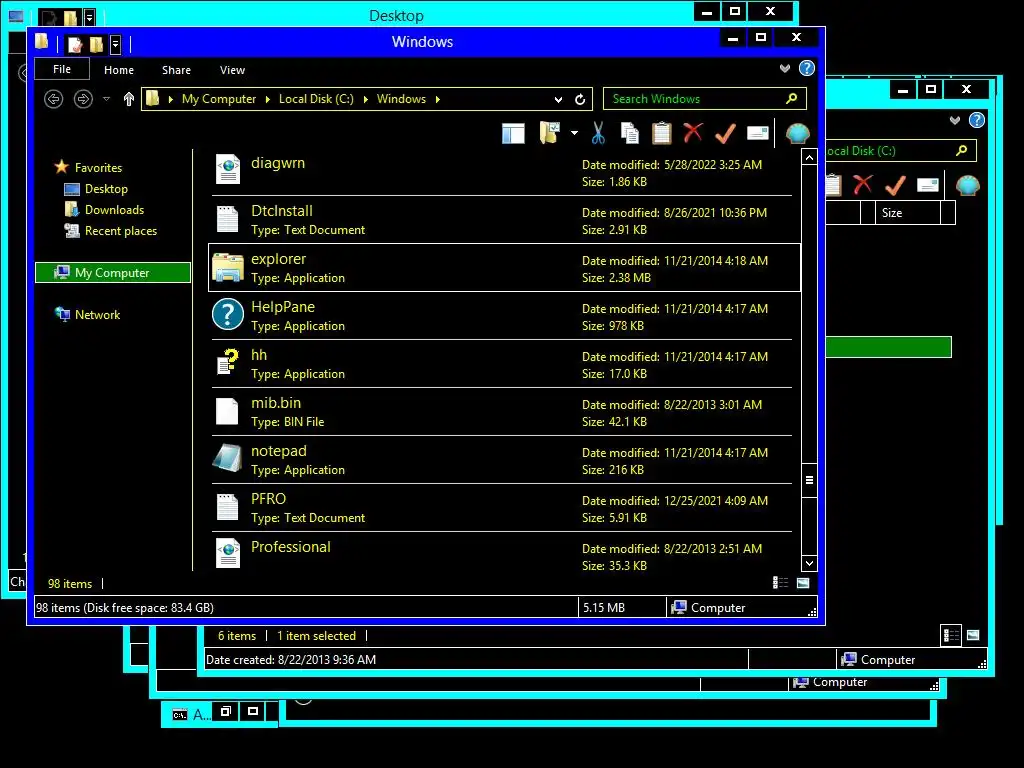Image resolution: width=1024 pixels, height=768 pixels.
Task: Click the Properties checkmark in rear window
Action: [x=895, y=185]
